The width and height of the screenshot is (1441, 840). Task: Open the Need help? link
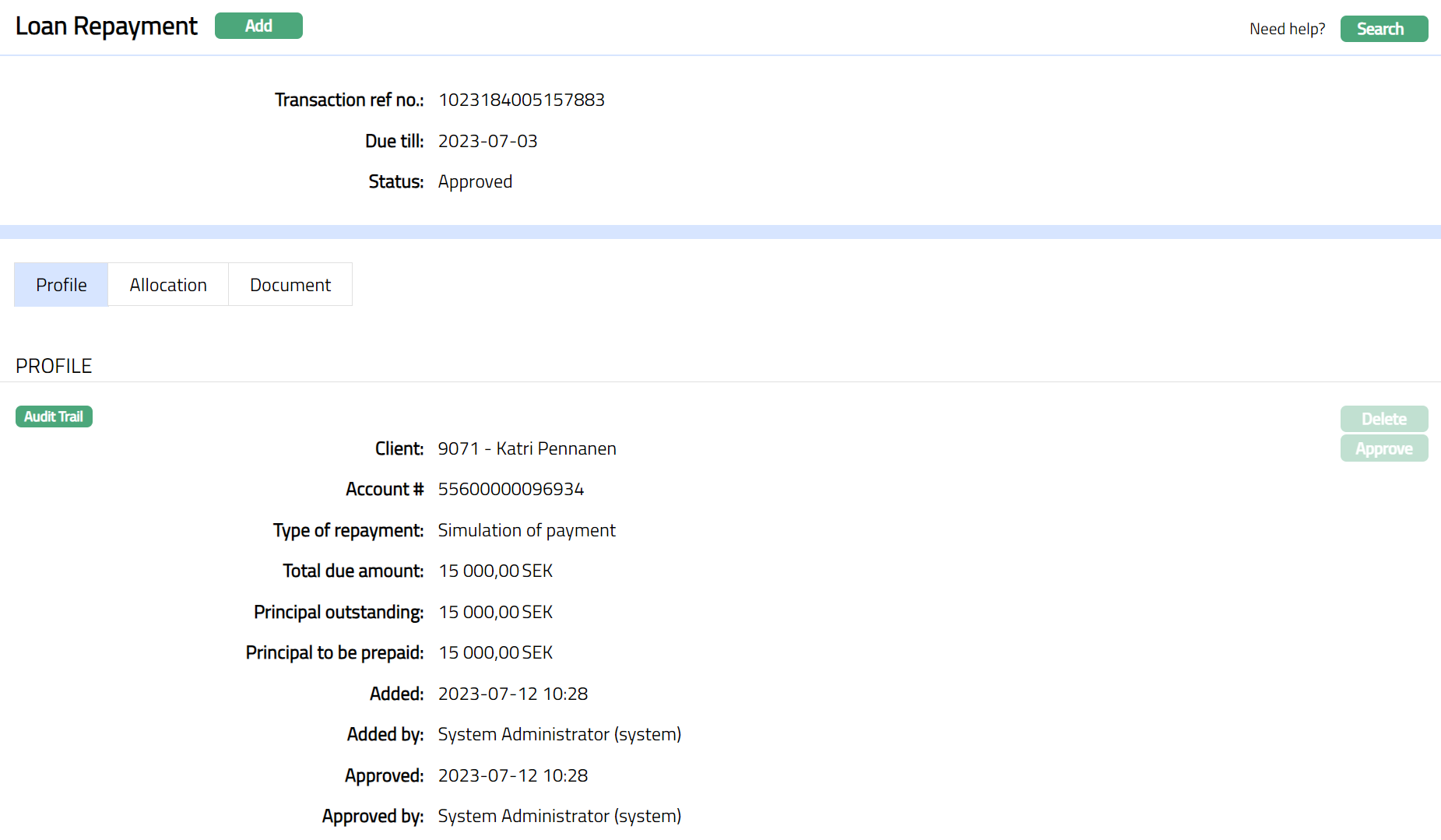(1287, 29)
